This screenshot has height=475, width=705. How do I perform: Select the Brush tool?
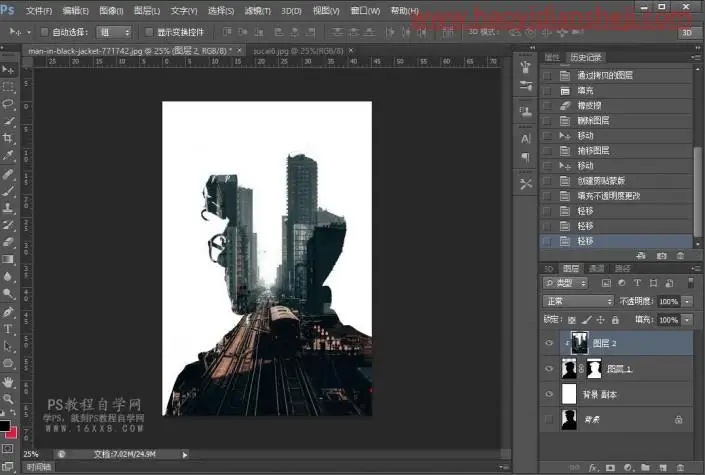tap(8, 191)
